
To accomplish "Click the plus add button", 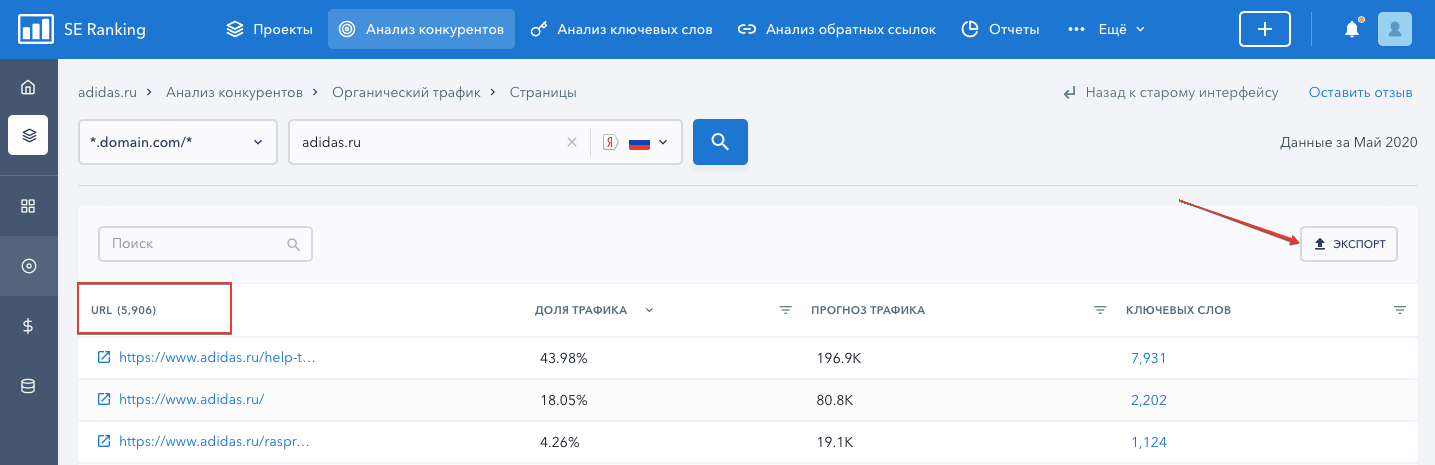I will pyautogui.click(x=1265, y=29).
